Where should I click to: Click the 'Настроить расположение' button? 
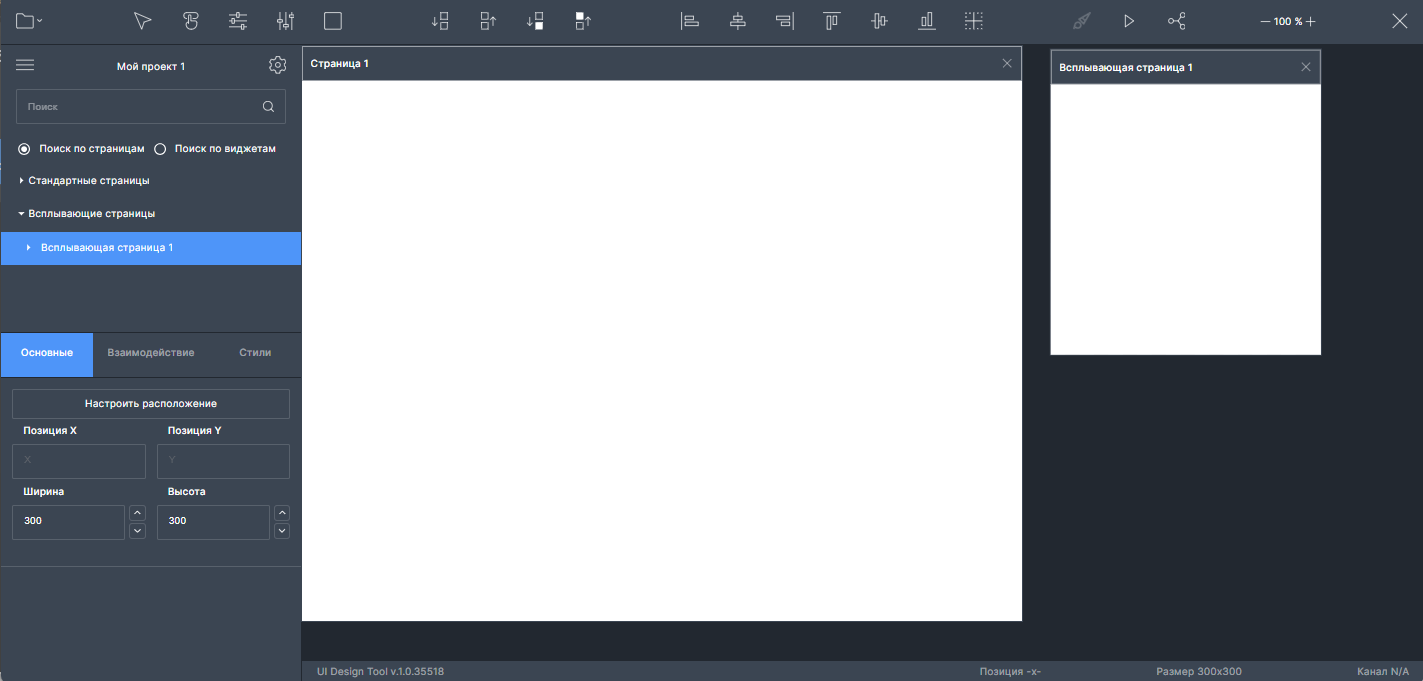(x=151, y=404)
